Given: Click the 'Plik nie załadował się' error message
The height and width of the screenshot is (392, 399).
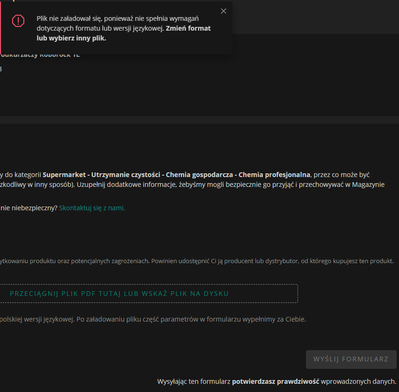Looking at the screenshot, I should [x=124, y=28].
